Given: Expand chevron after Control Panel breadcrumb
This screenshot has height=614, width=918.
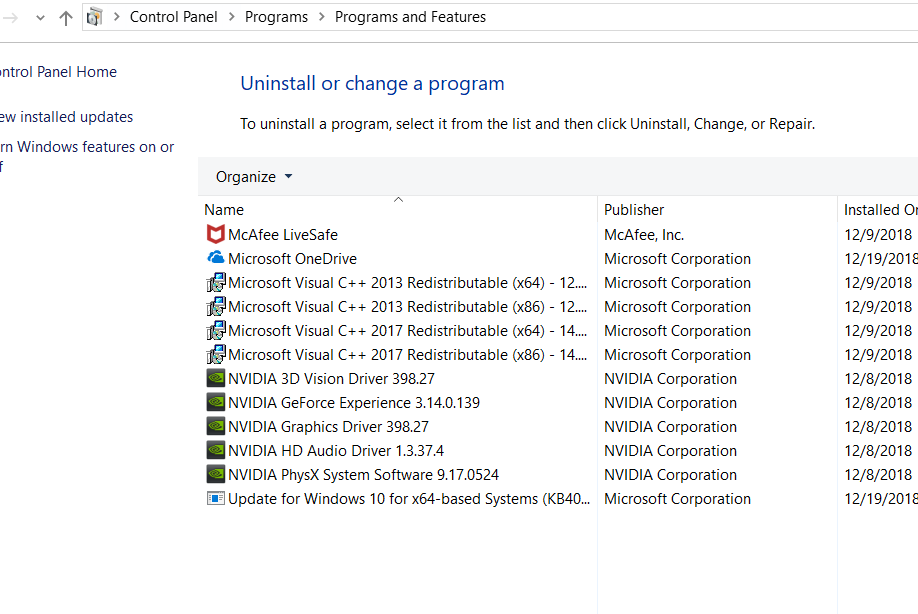Looking at the screenshot, I should tap(231, 17).
